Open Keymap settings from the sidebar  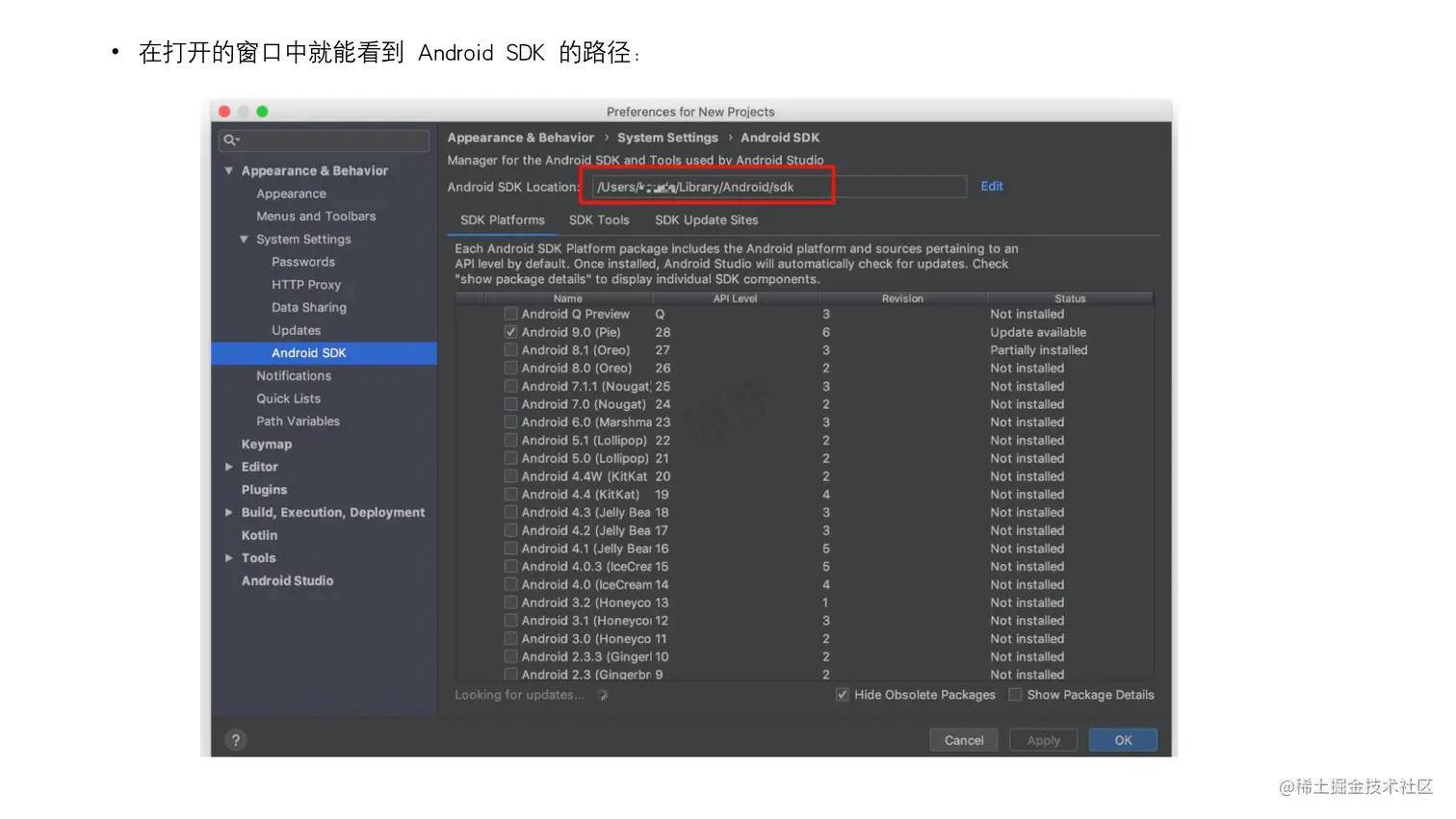(x=267, y=444)
